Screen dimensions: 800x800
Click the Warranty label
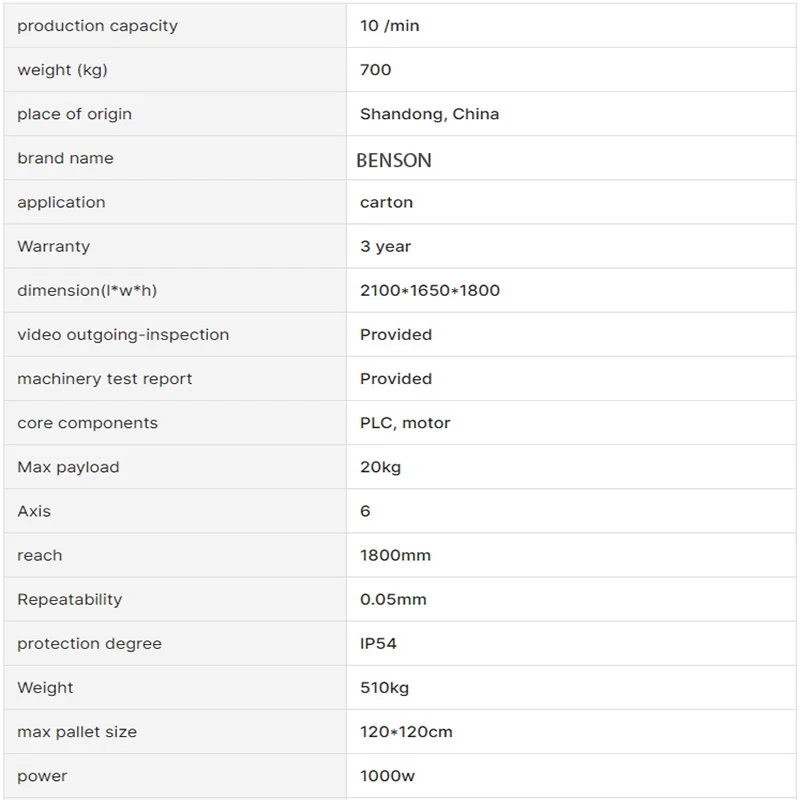point(54,246)
